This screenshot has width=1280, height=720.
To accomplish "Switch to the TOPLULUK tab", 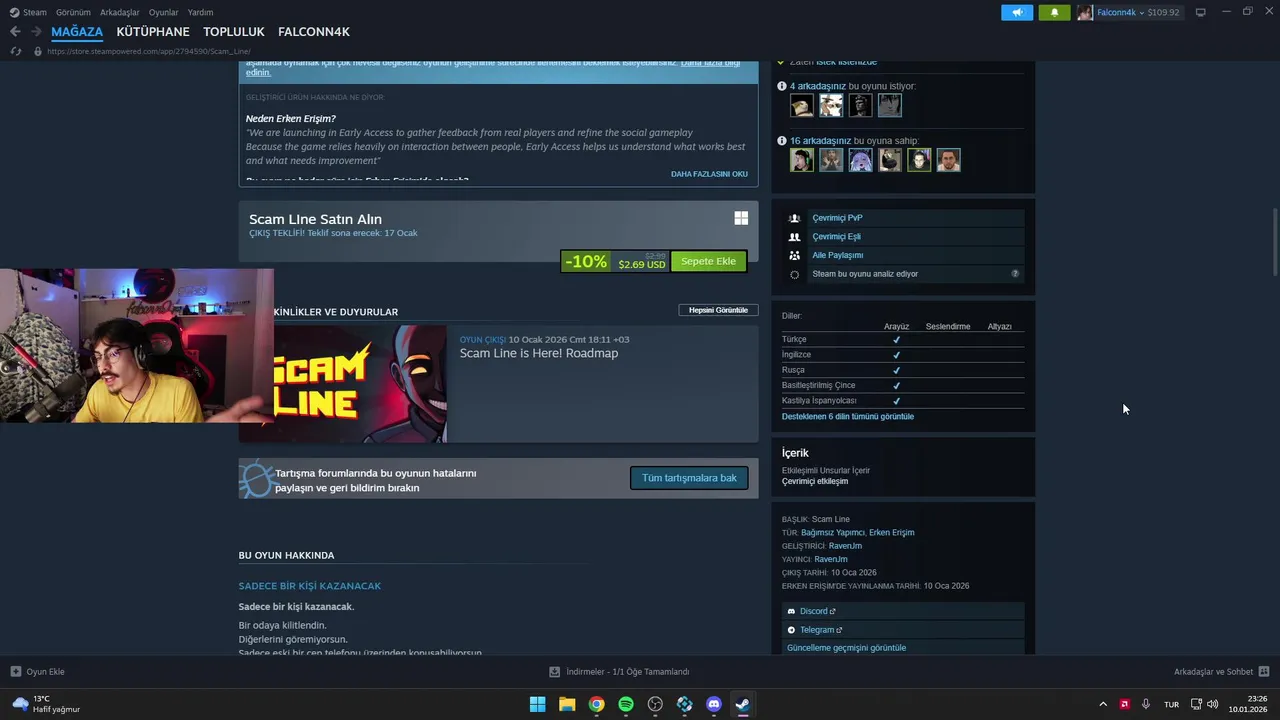I will pos(234,32).
